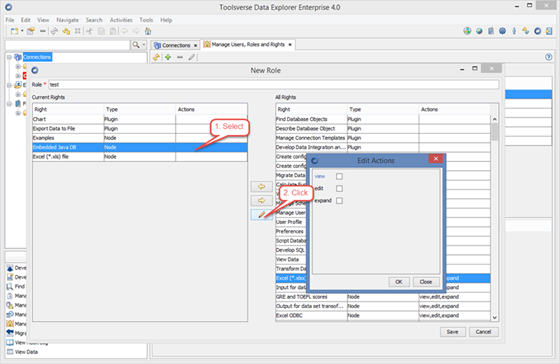This screenshot has width=560, height=364.
Task: Click the Home icon in main toolbar
Action: click(148, 31)
